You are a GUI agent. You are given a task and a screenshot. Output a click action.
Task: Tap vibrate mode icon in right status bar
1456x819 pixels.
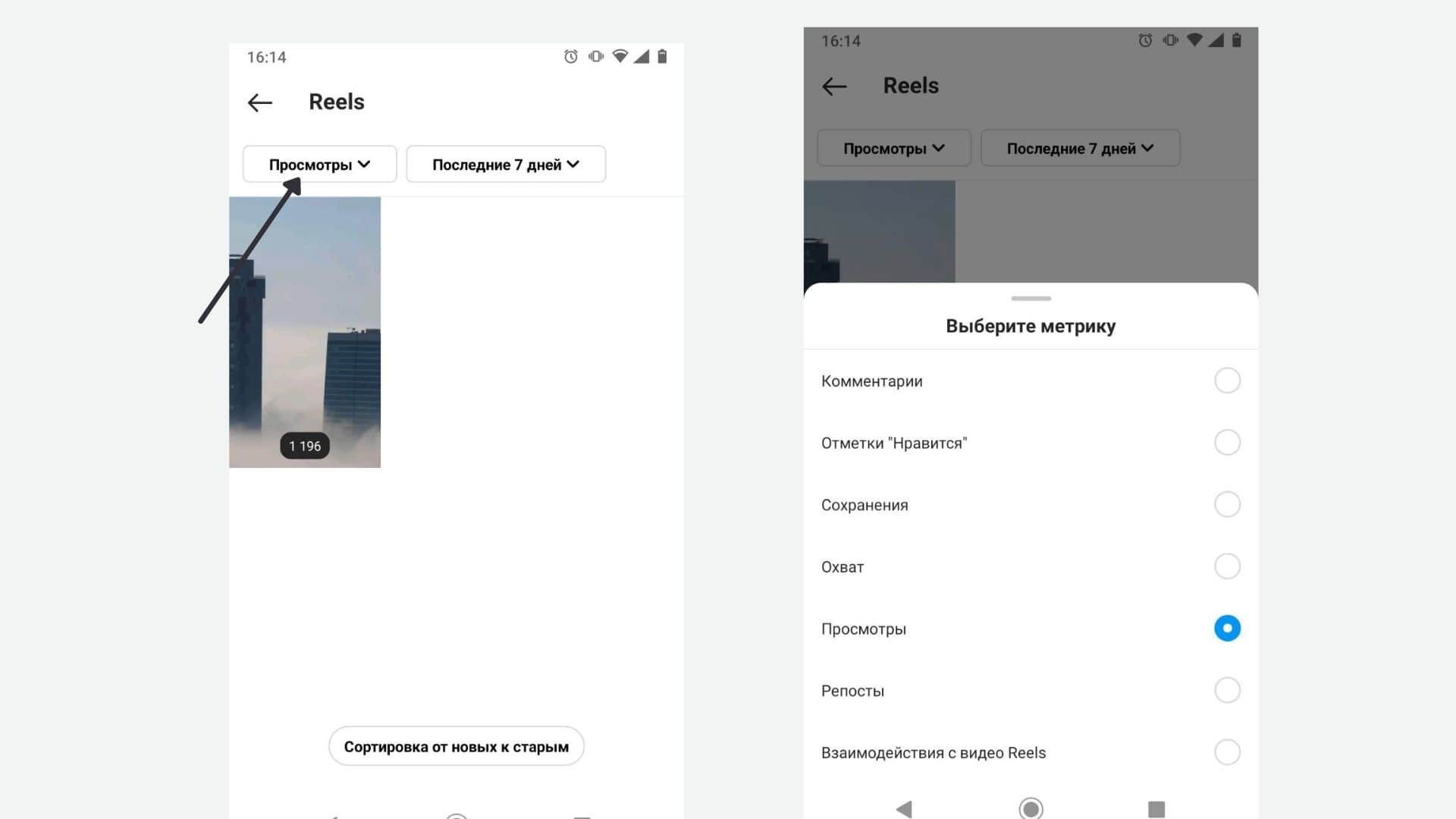point(1170,40)
